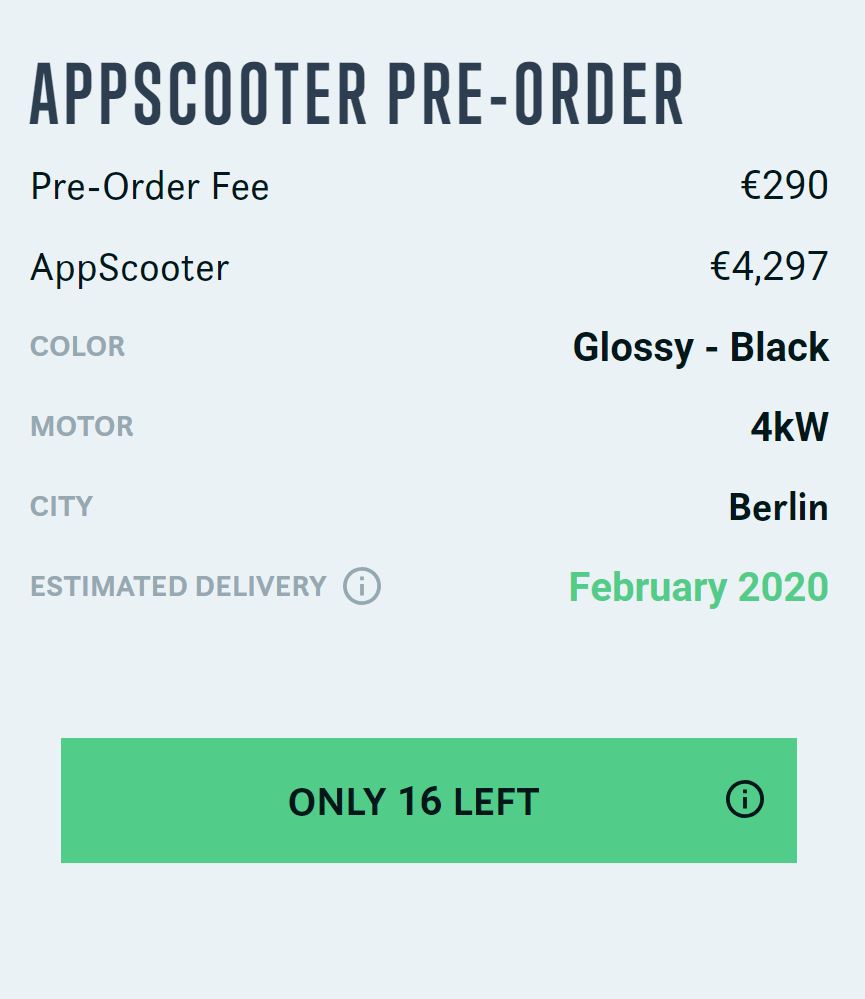865x999 pixels.
Task: Click the MOTOR label
Action: (x=82, y=426)
